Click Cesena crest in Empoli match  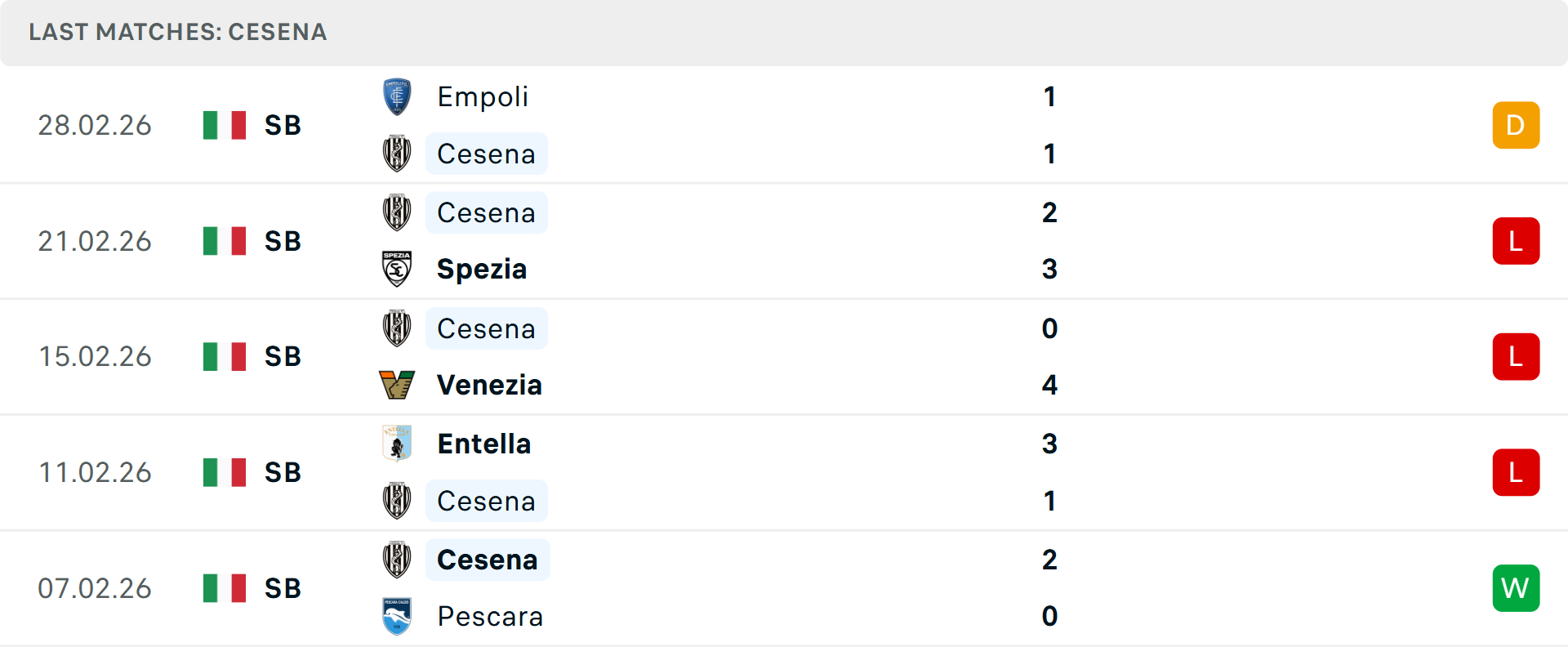[x=397, y=154]
